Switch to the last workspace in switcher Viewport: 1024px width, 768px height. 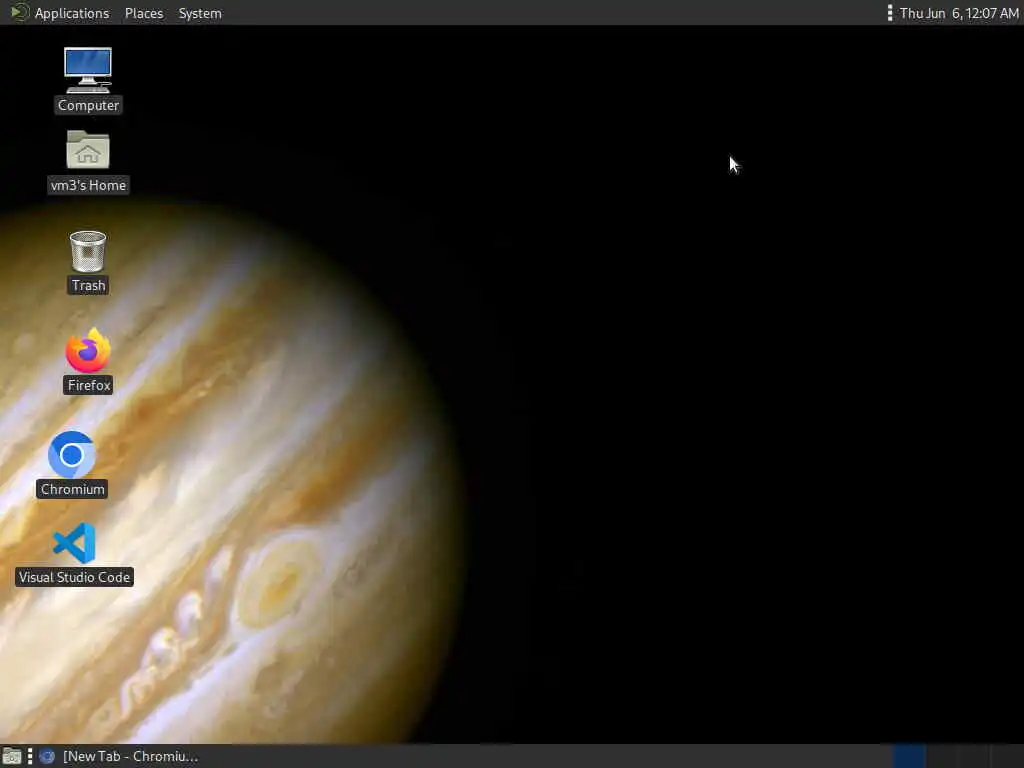tap(1006, 756)
